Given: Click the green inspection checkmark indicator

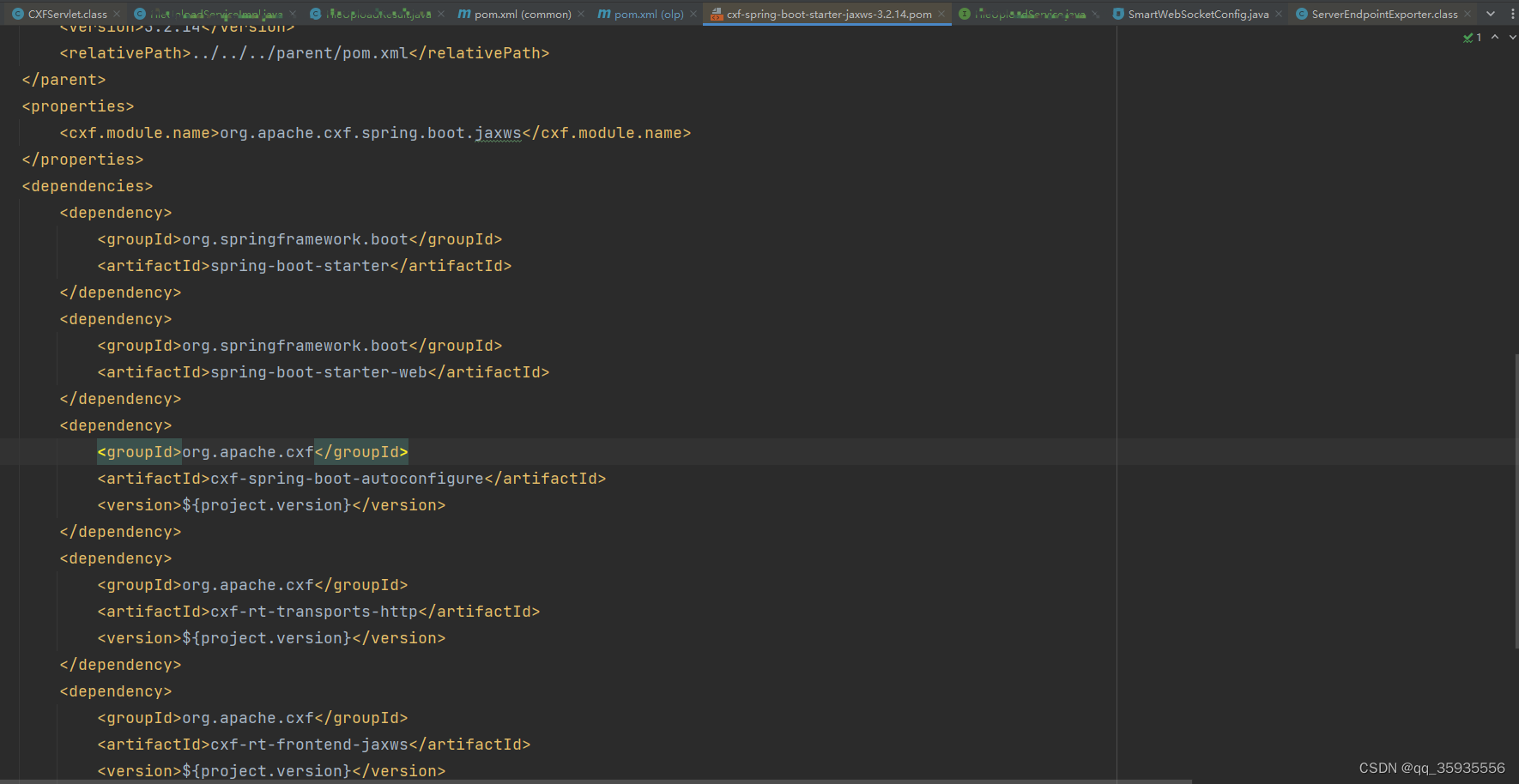Looking at the screenshot, I should (1468, 38).
